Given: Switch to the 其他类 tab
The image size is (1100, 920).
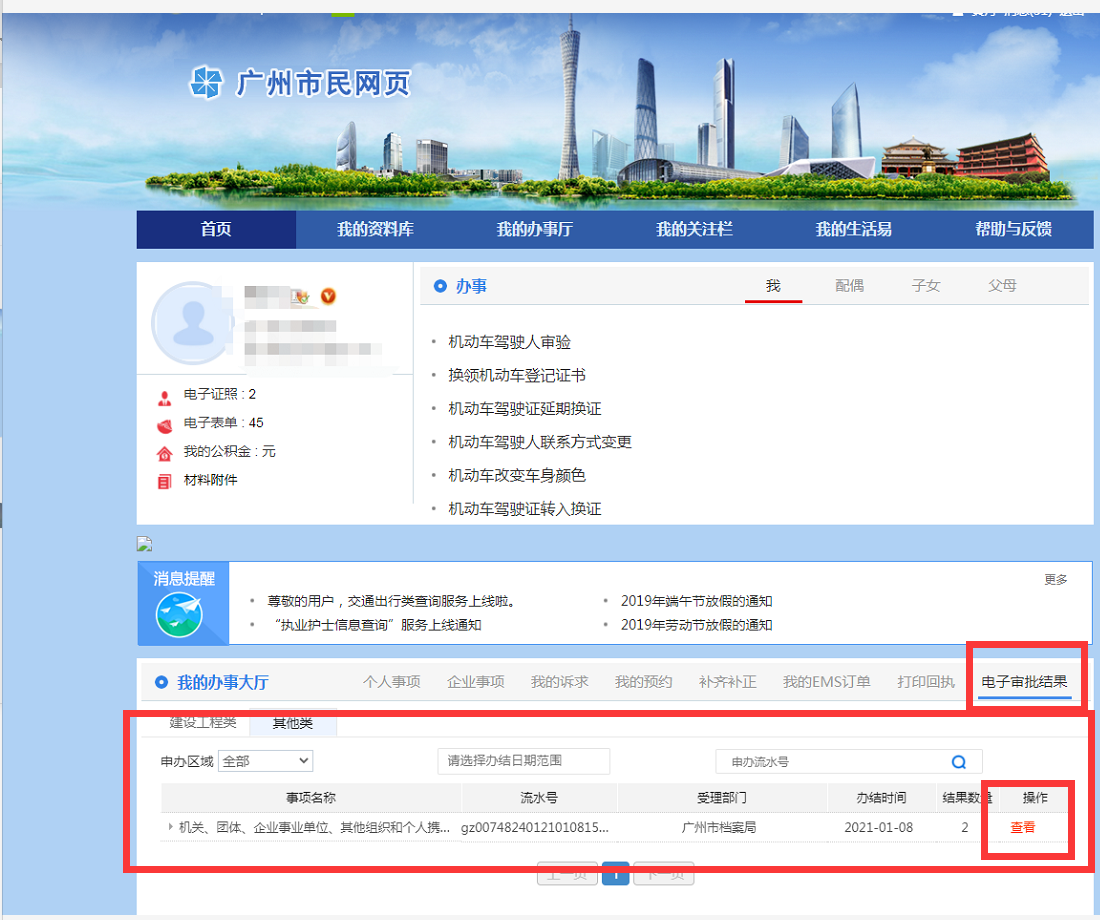Looking at the screenshot, I should pos(293,722).
